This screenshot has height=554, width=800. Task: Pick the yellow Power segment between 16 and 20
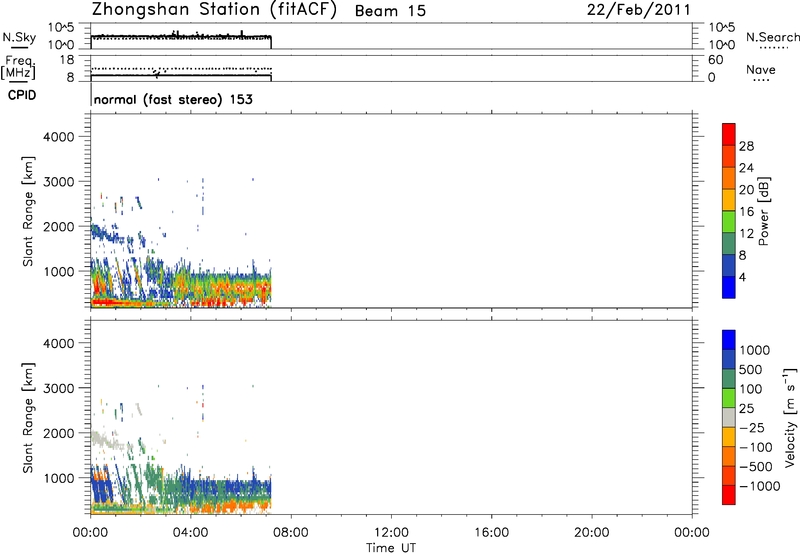tap(729, 200)
